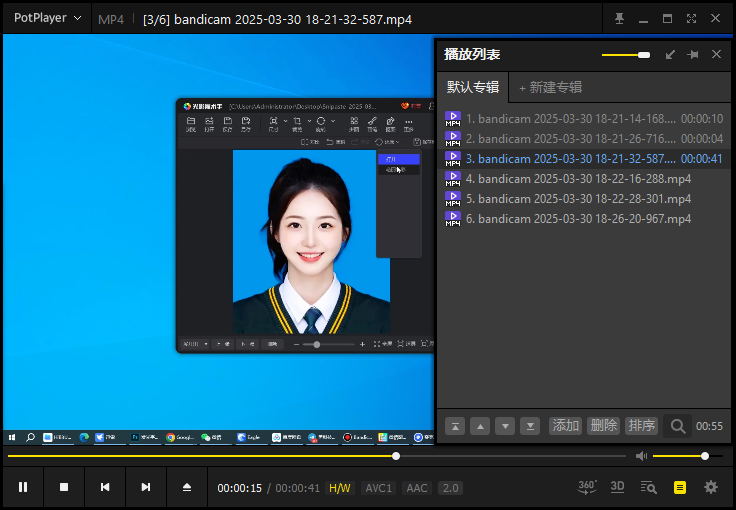Jump to the previous file in playlist
This screenshot has height=510, width=736.
[x=105, y=487]
